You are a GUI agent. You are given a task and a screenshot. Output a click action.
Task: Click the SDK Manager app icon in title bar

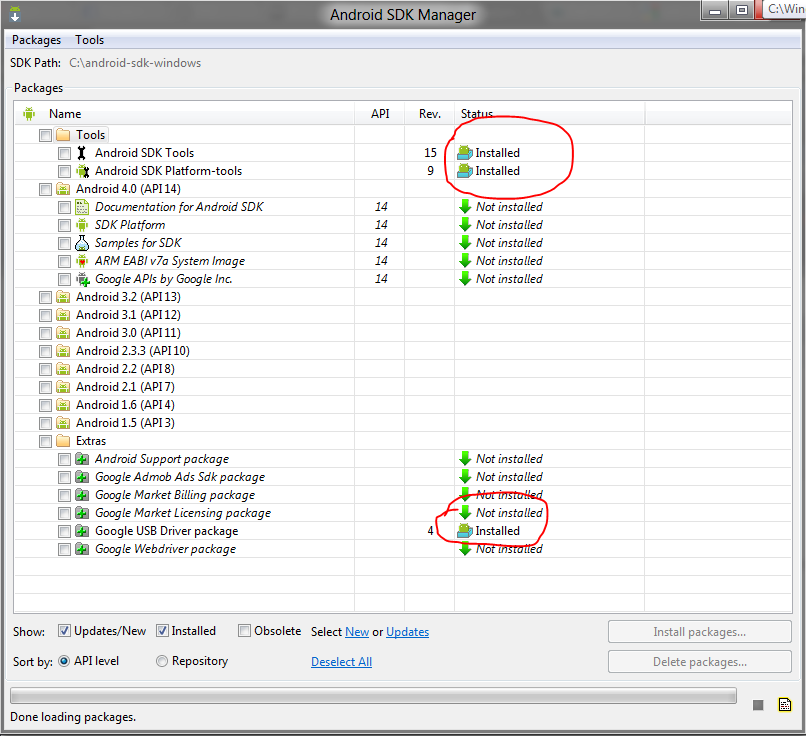tap(15, 14)
